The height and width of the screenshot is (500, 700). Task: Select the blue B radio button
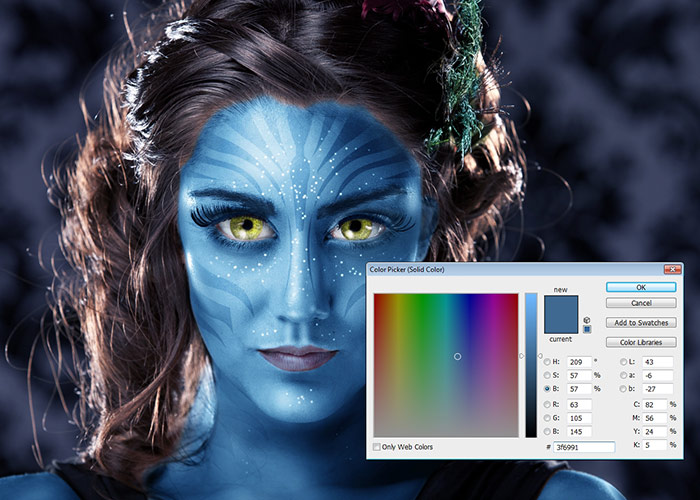[547, 431]
